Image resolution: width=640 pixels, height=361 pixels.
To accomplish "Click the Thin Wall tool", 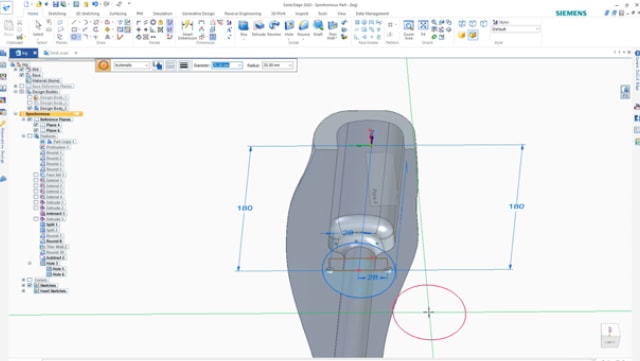I will (x=332, y=30).
